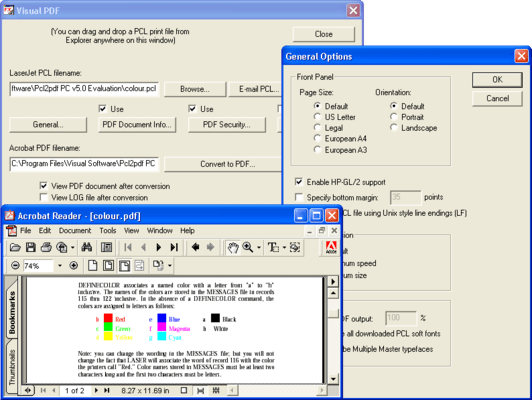
Task: Toggle Use checkbox above PDF Security button
Action: coord(192,109)
